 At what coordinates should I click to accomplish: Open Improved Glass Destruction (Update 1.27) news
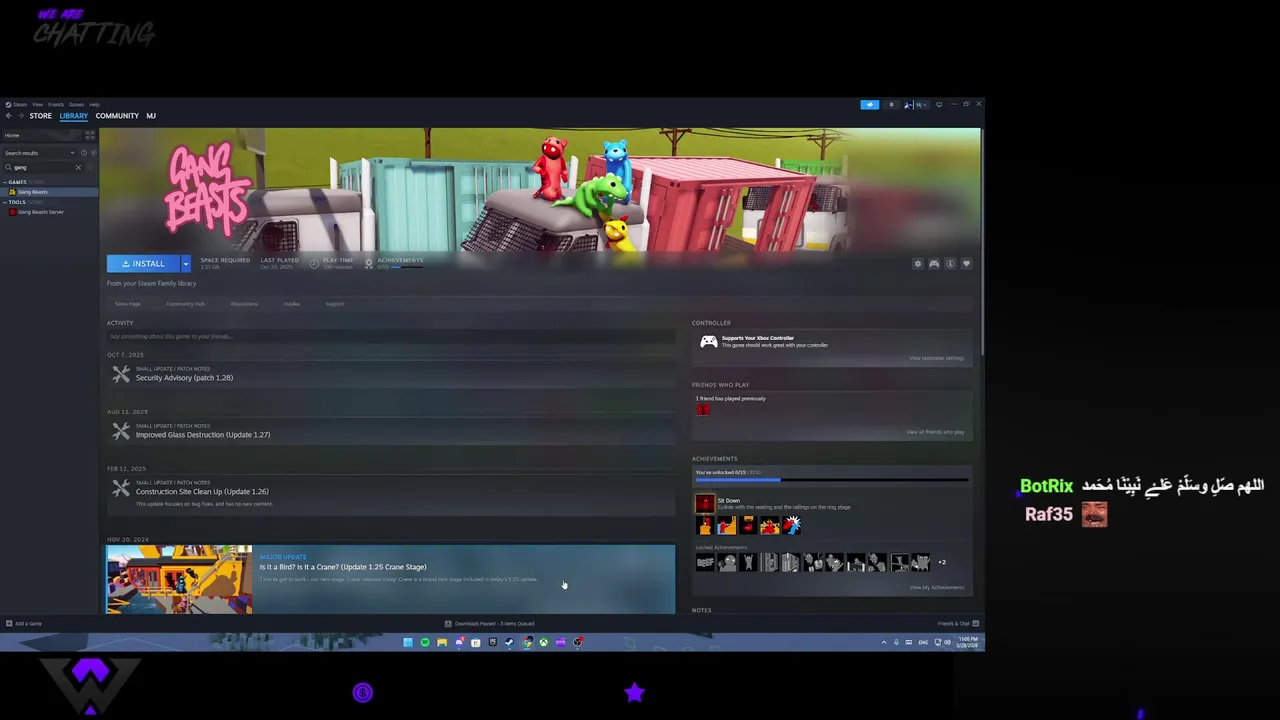point(203,435)
